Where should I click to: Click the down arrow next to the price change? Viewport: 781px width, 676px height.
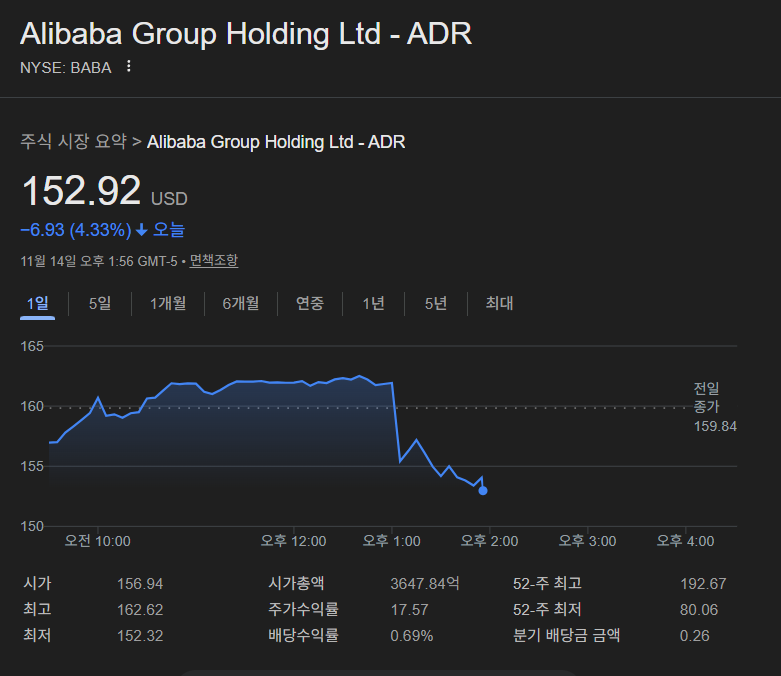coord(142,230)
